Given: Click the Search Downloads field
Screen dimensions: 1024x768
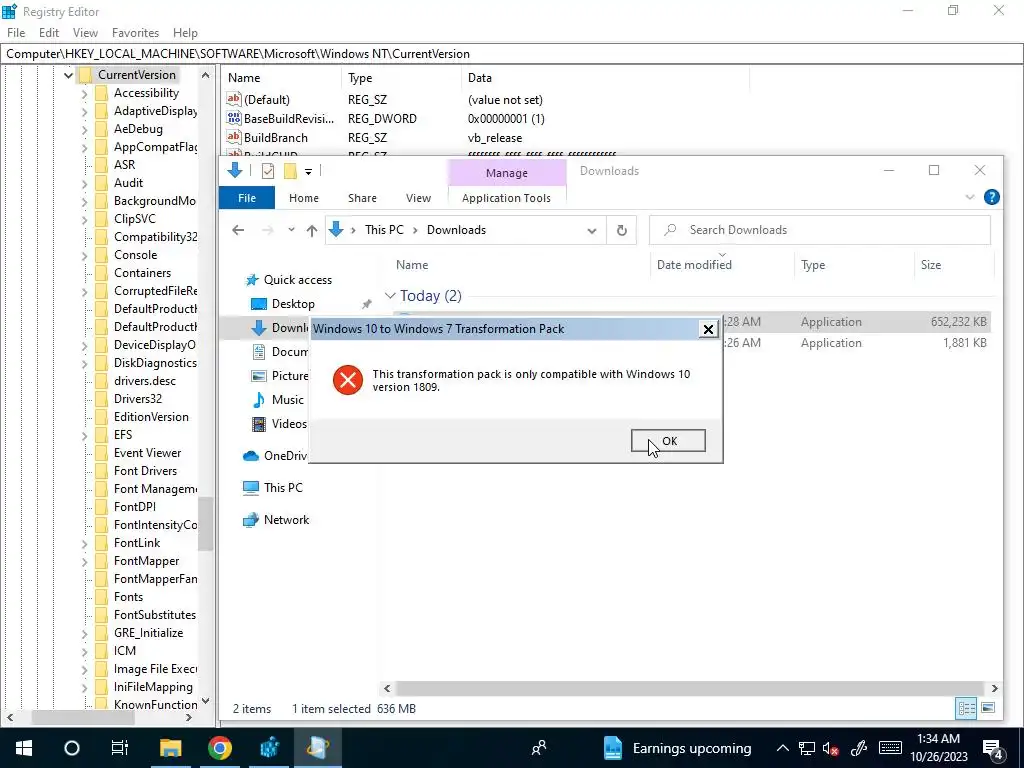Looking at the screenshot, I should click(x=820, y=230).
